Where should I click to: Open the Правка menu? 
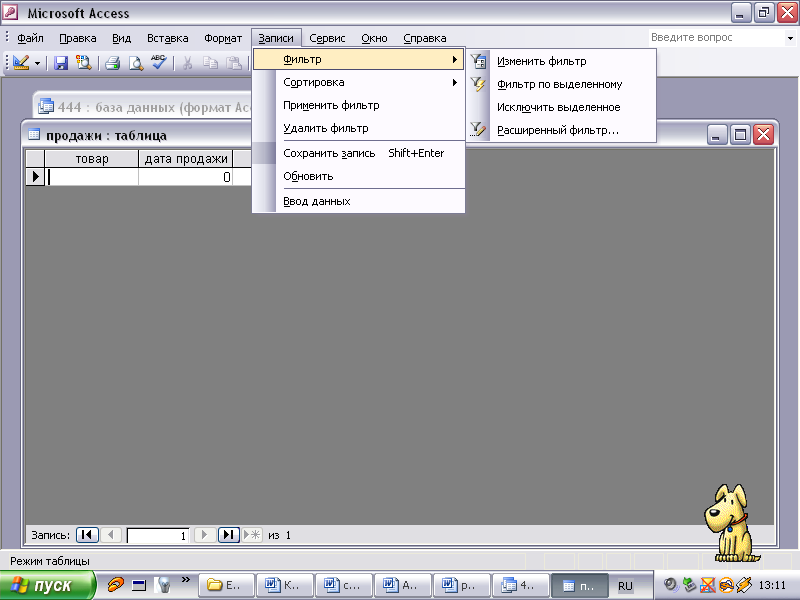point(78,38)
